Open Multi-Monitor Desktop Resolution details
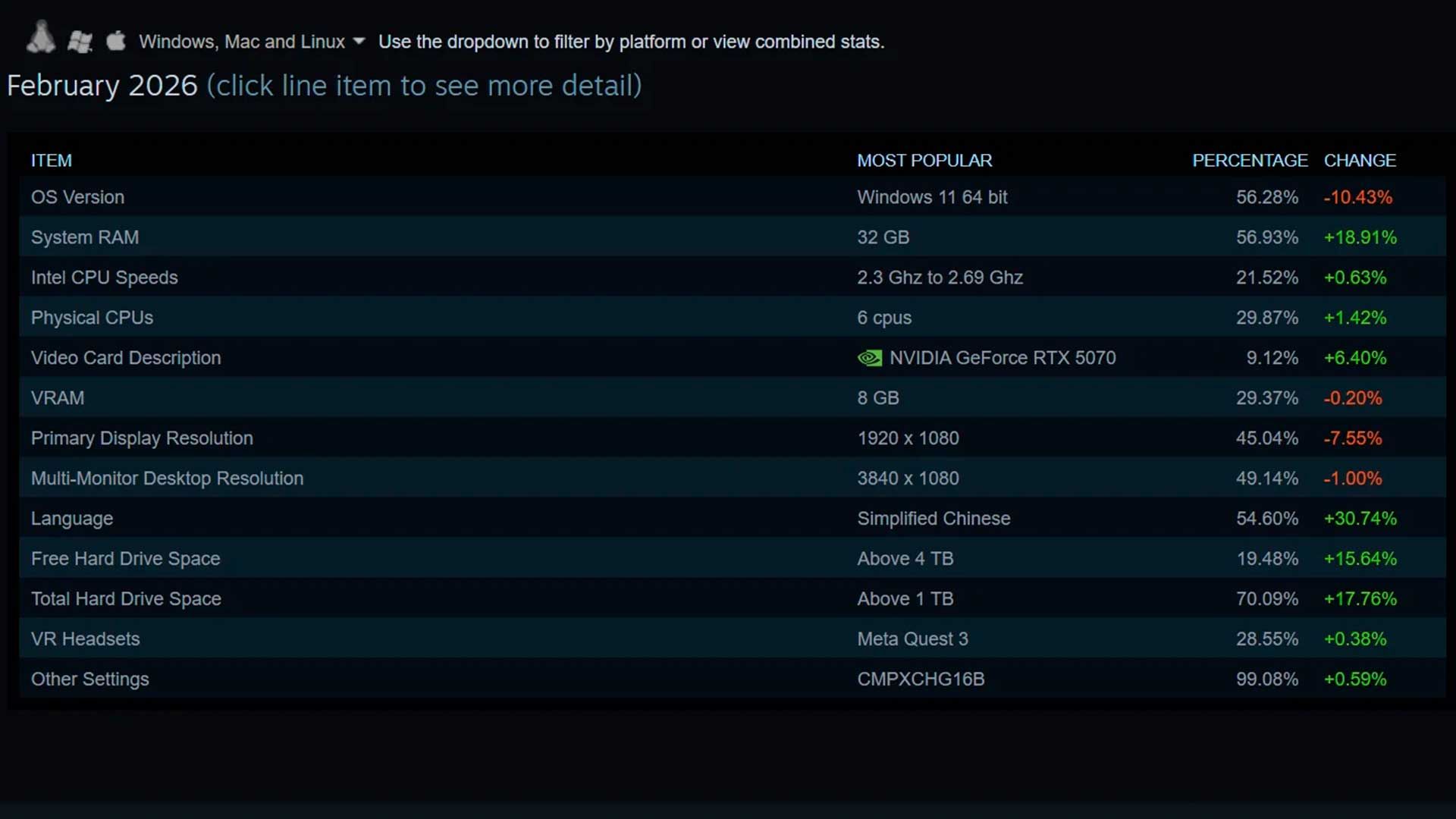The height and width of the screenshot is (819, 1456). point(303,479)
